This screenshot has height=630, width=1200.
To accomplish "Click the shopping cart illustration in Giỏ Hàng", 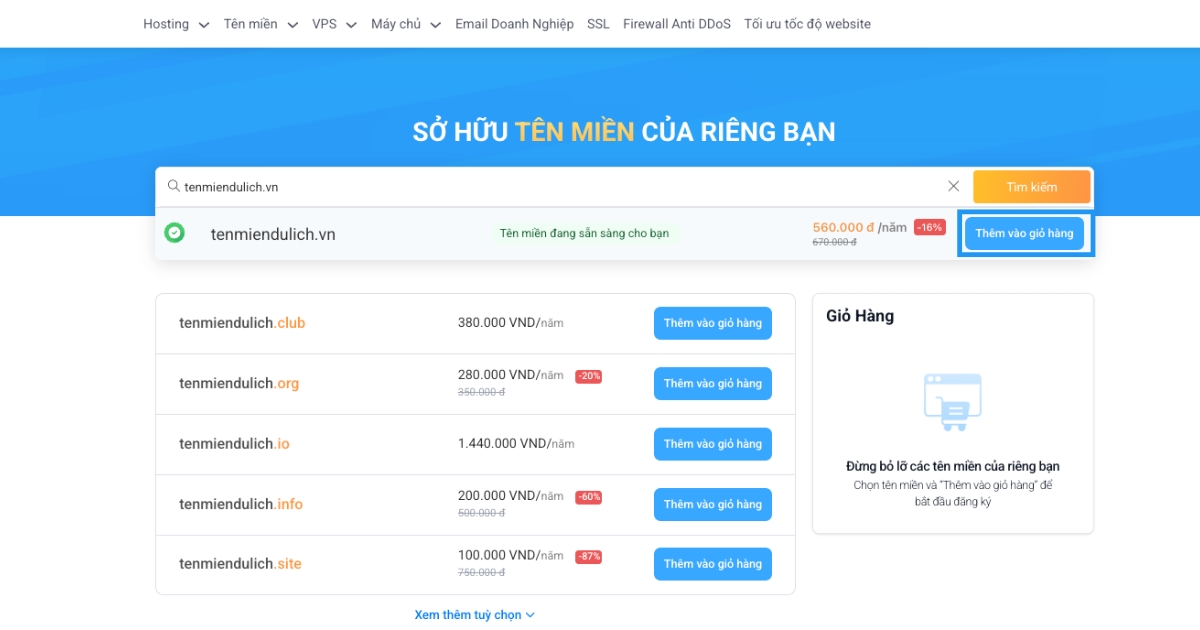I will click(952, 401).
